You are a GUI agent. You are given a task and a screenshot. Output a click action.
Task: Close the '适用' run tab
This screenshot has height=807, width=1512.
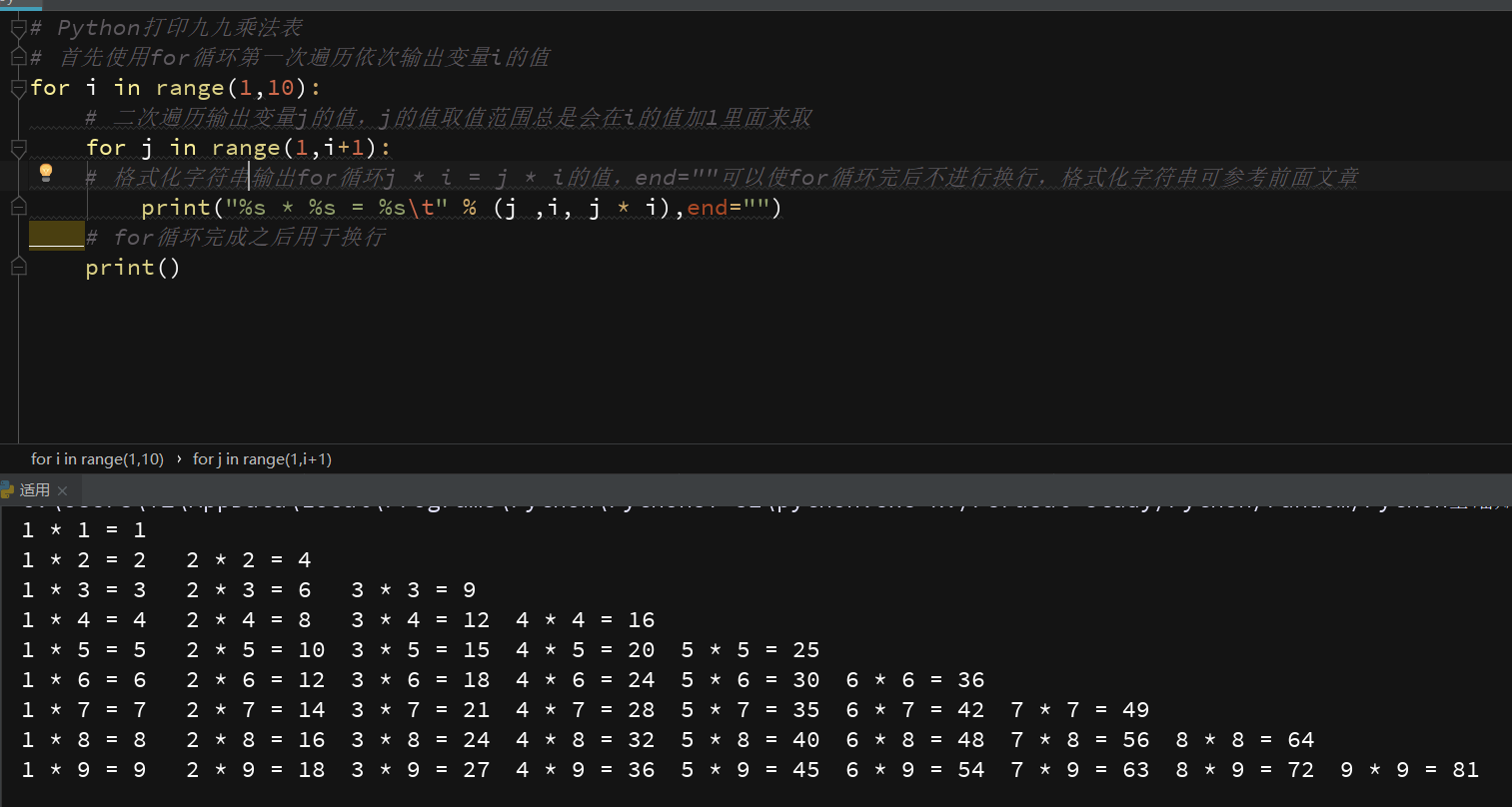pos(62,490)
